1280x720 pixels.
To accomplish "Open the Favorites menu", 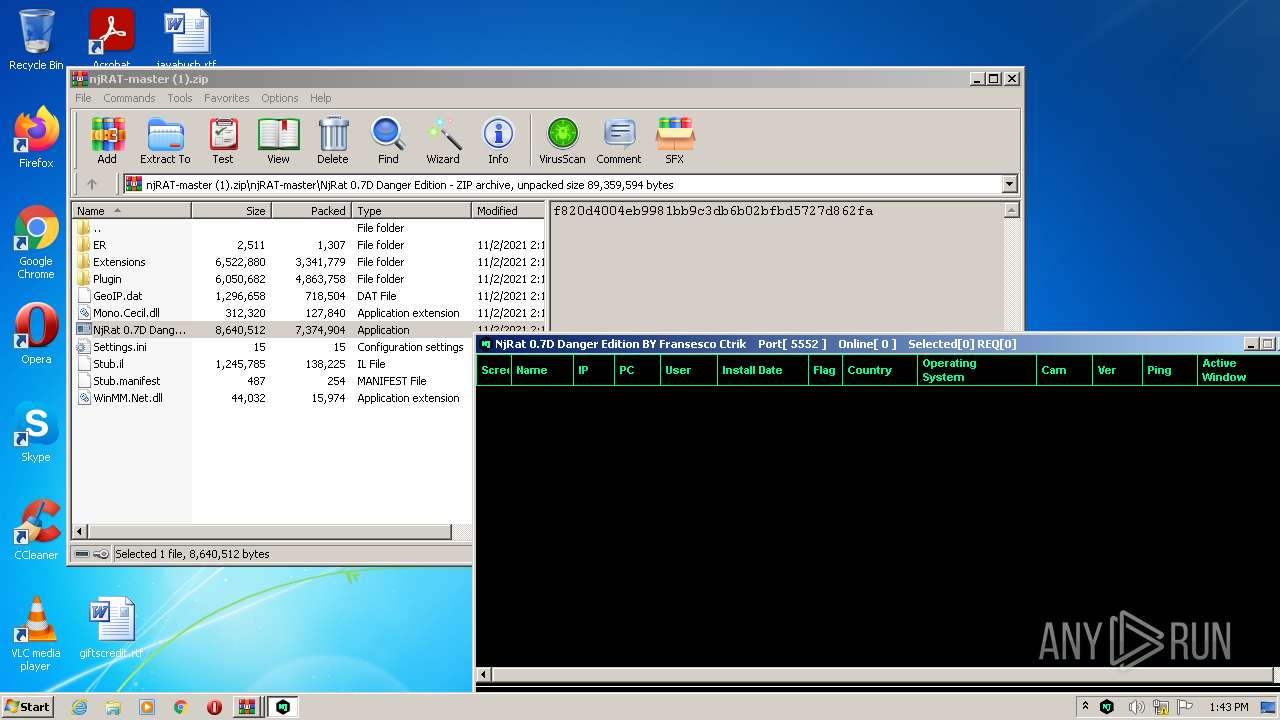I will (x=227, y=98).
